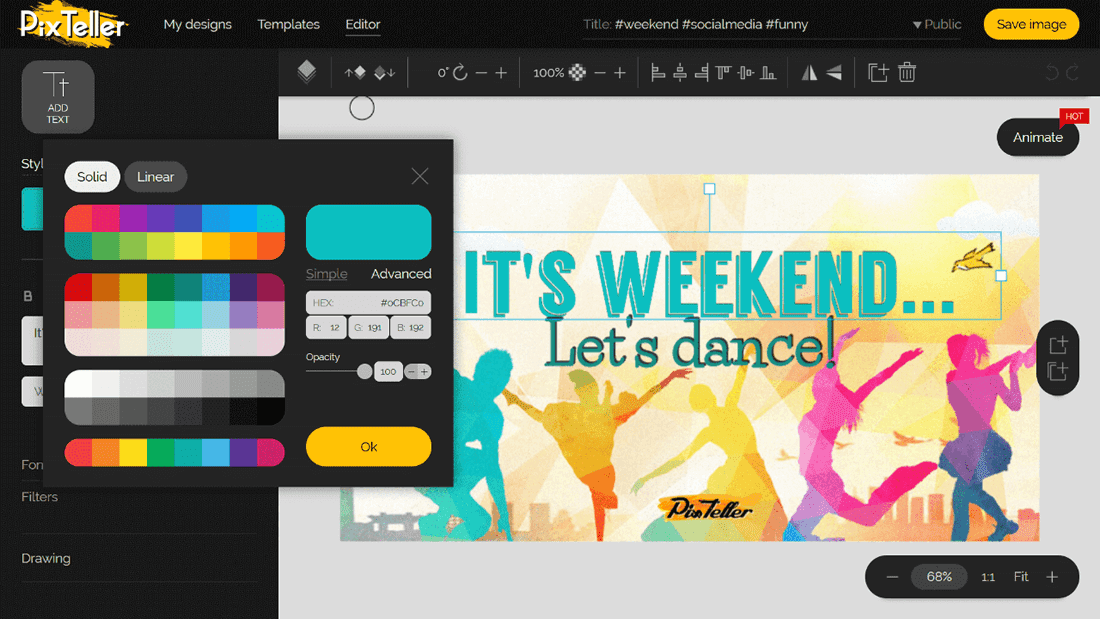The height and width of the screenshot is (619, 1100).
Task: Select the Solid fill type
Action: tap(92, 177)
